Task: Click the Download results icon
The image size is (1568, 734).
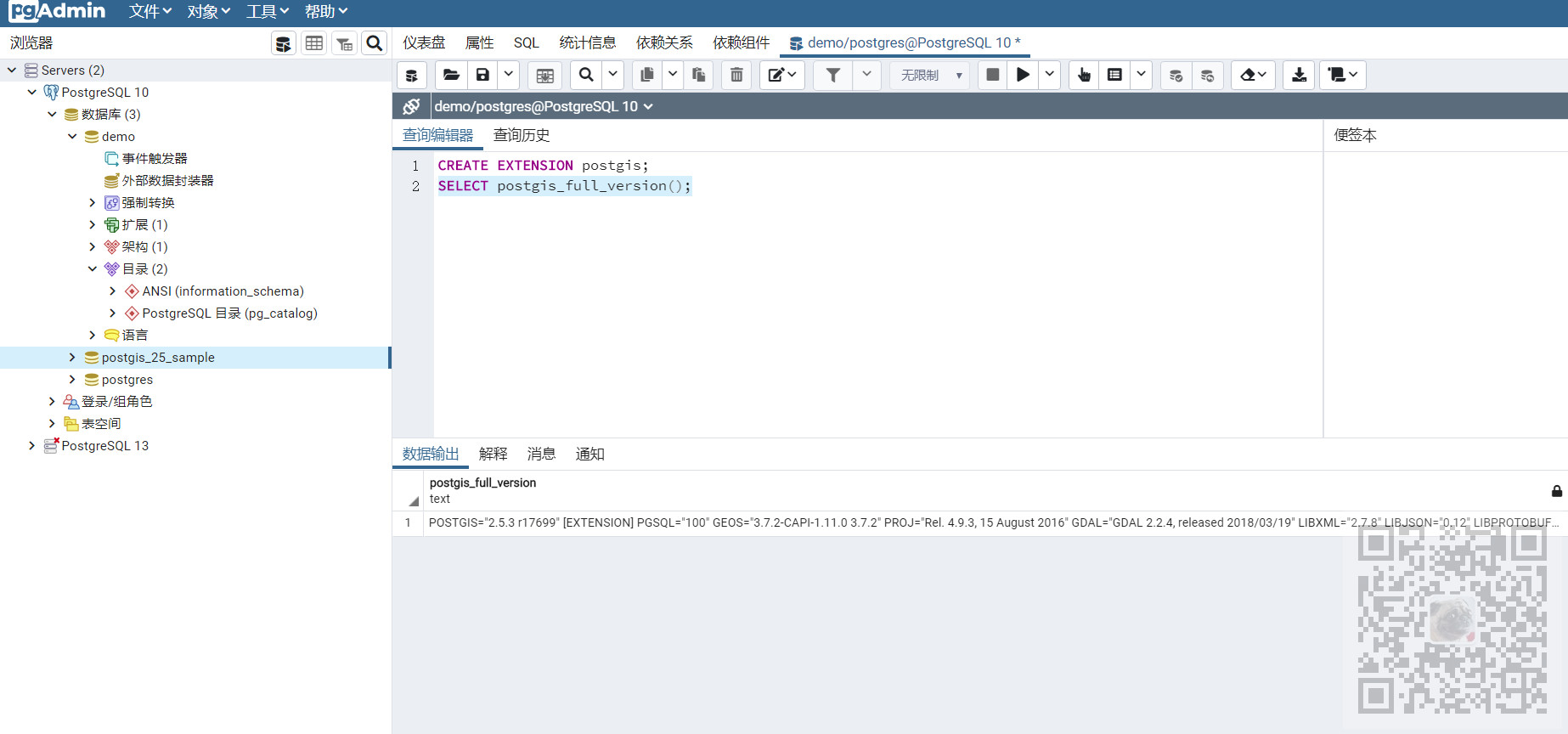Action: point(1299,75)
